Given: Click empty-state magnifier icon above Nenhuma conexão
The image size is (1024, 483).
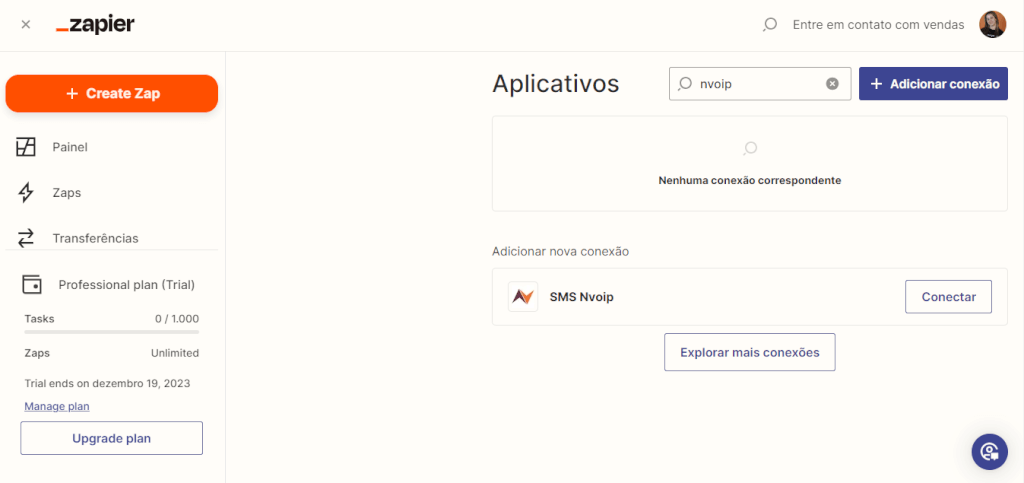Looking at the screenshot, I should tap(750, 148).
